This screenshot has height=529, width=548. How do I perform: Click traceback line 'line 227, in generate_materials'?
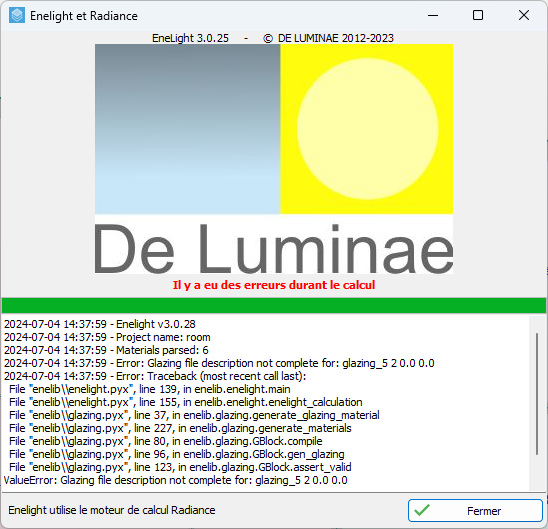coord(180,428)
